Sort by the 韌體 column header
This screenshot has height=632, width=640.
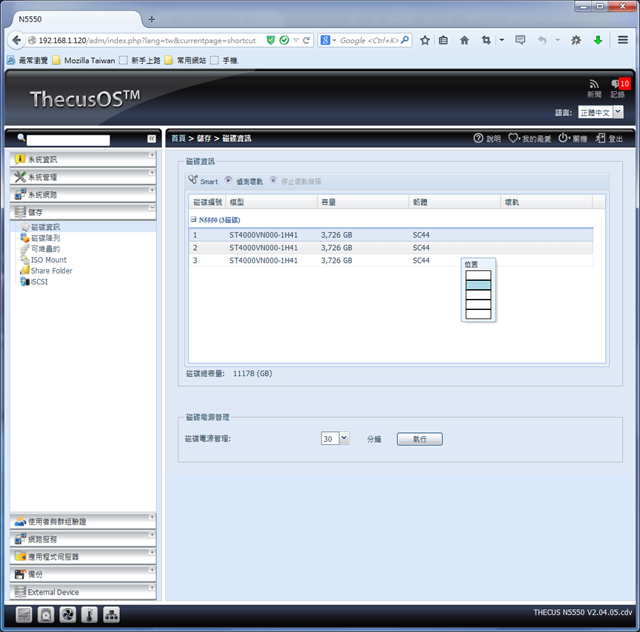(455, 202)
